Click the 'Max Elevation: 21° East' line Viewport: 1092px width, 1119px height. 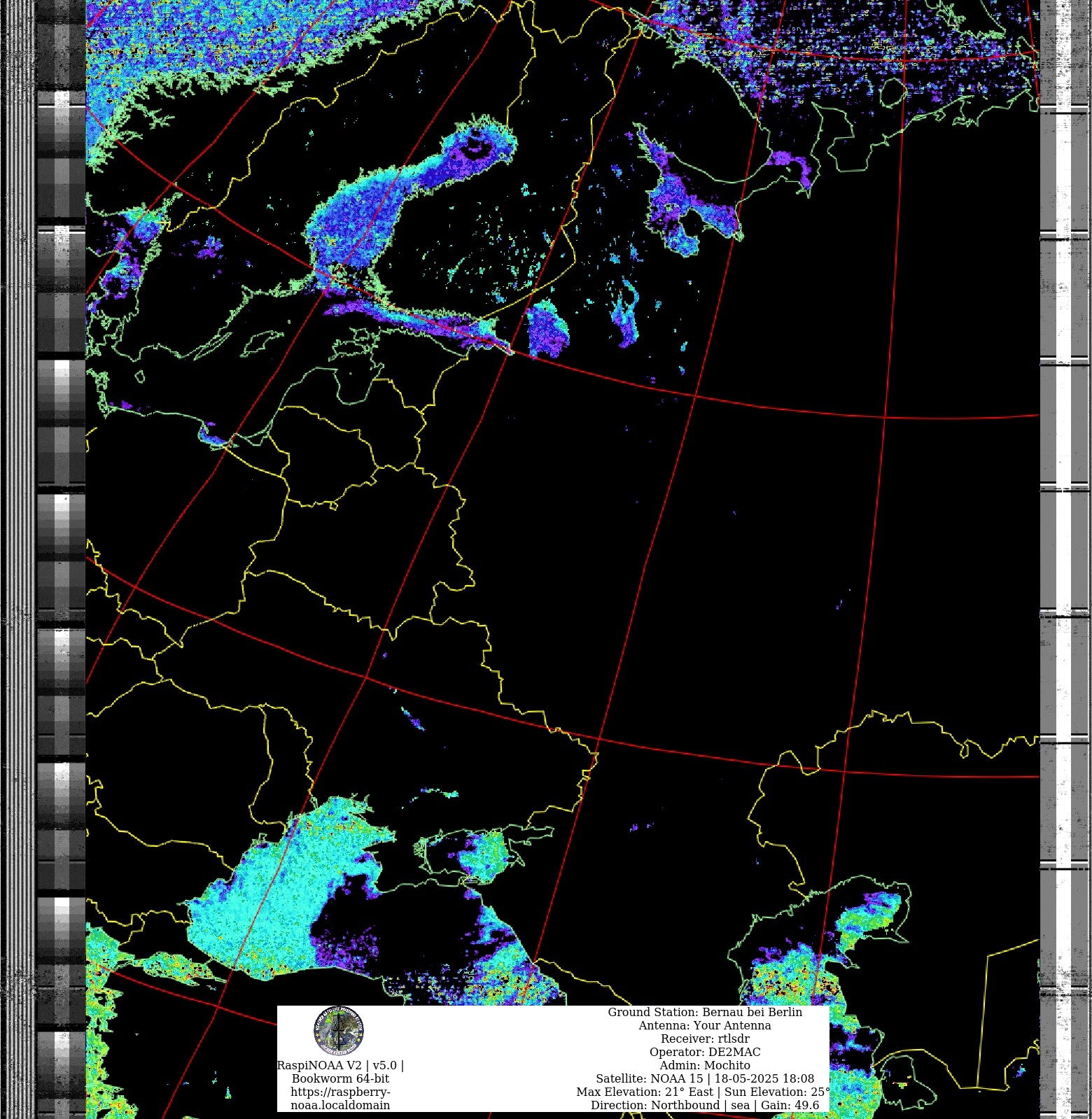point(703,1092)
